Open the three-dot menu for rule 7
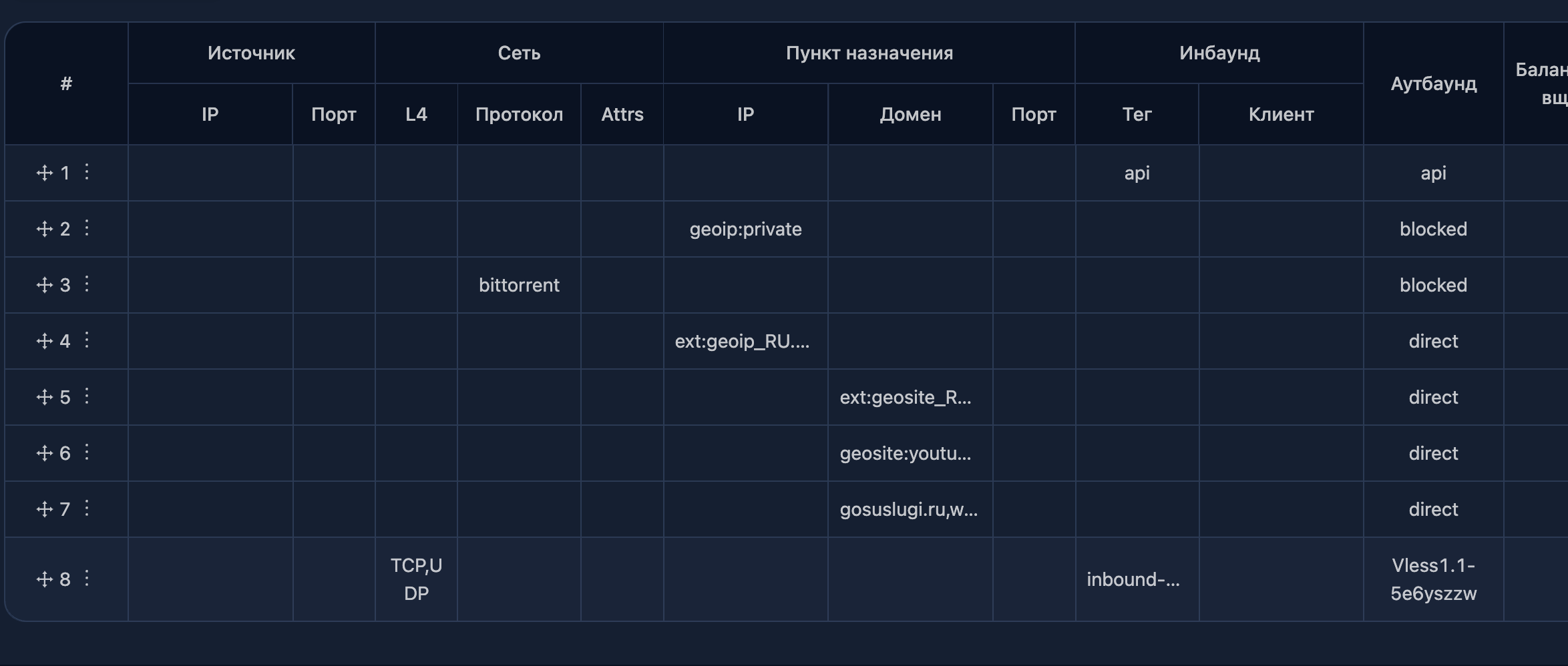This screenshot has height=666, width=1568. point(87,509)
